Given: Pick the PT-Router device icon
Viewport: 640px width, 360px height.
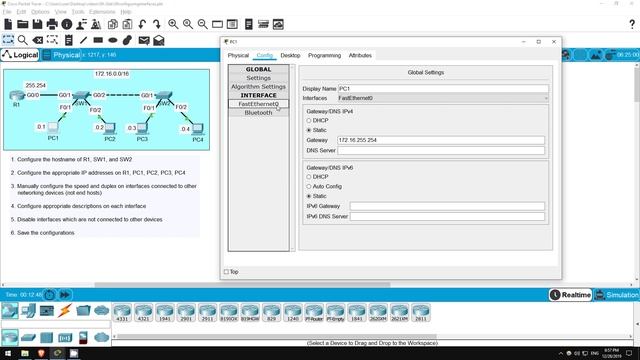Looking at the screenshot, I should point(314,313).
